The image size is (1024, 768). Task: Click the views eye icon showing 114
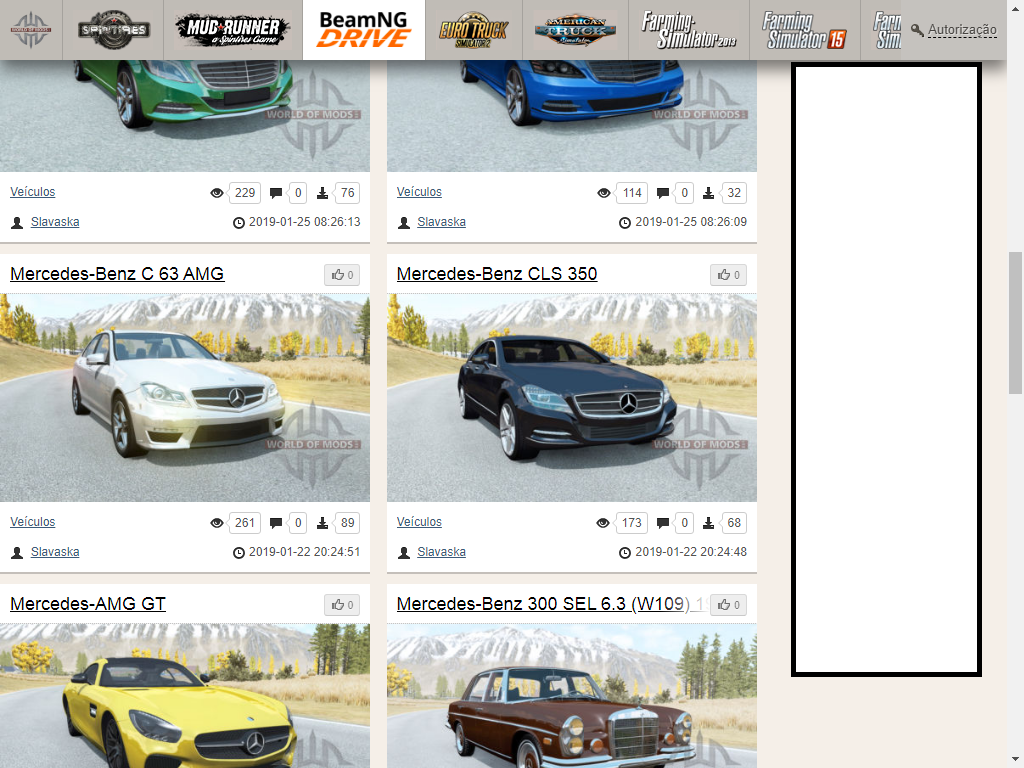(x=603, y=193)
